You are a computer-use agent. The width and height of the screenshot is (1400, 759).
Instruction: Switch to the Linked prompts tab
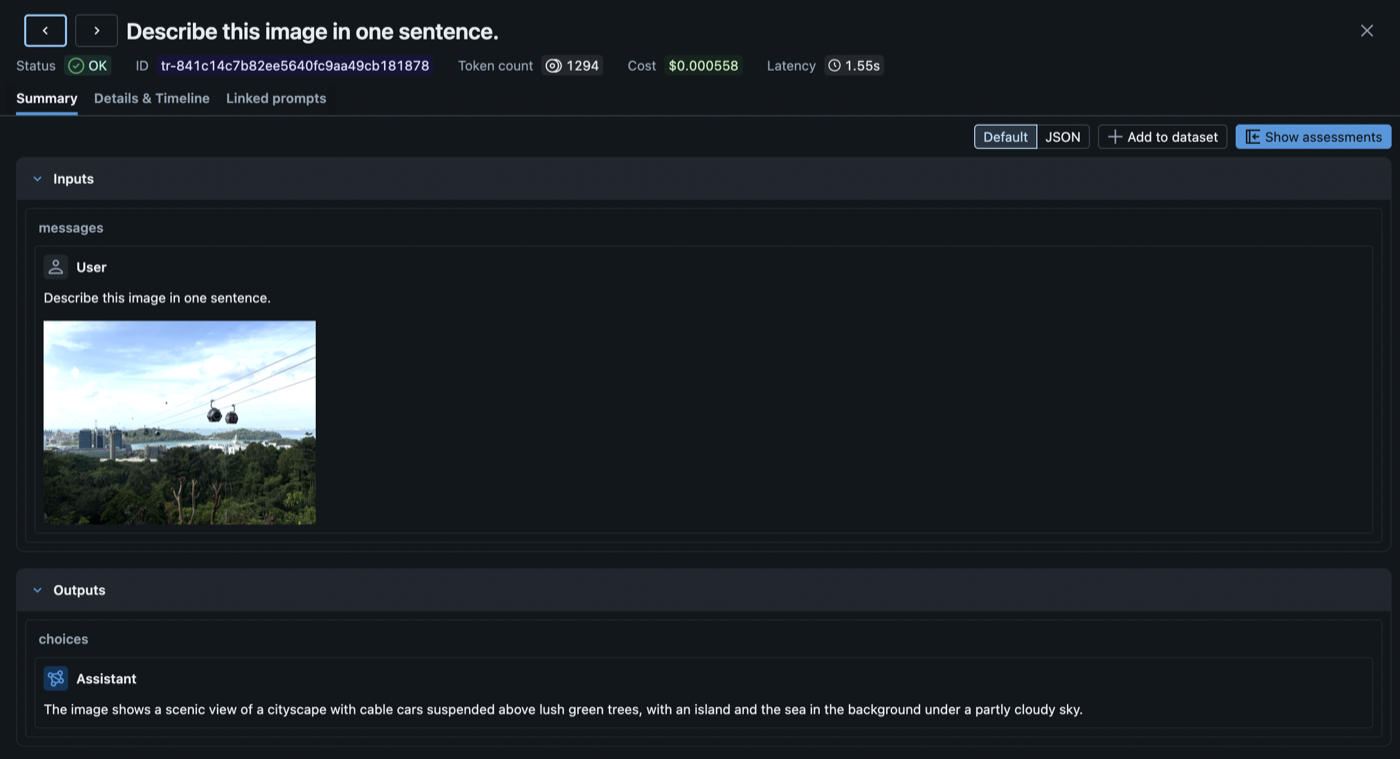pos(276,98)
